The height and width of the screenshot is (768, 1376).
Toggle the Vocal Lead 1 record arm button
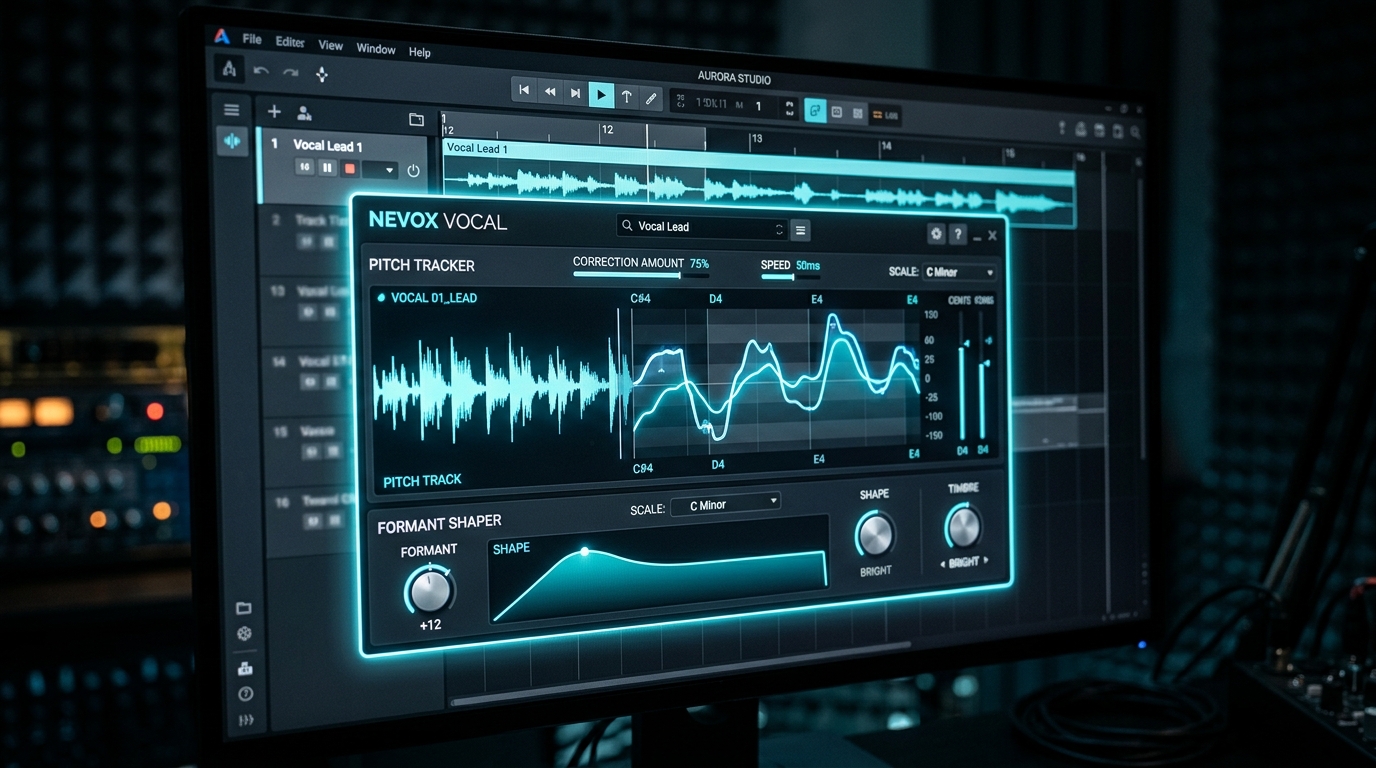[350, 169]
